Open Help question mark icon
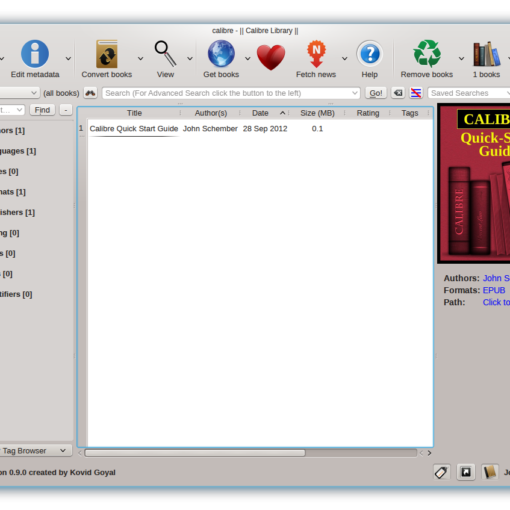The height and width of the screenshot is (510, 510). coord(370,54)
